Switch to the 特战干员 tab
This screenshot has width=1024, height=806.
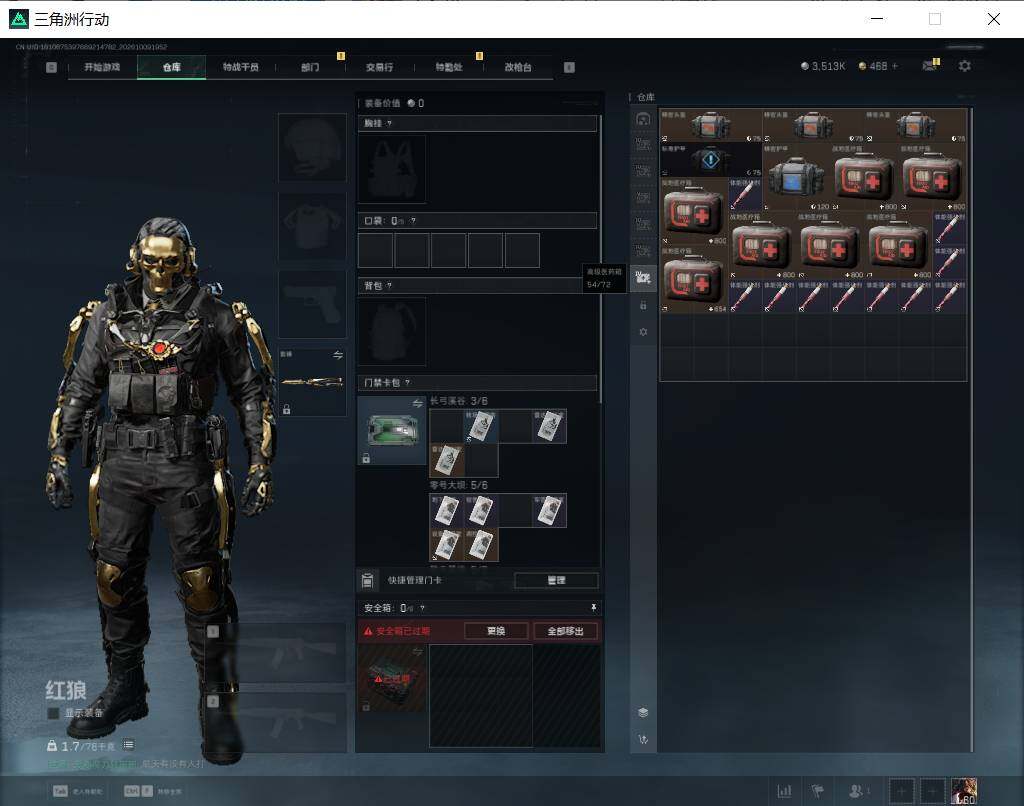pyautogui.click(x=240, y=67)
